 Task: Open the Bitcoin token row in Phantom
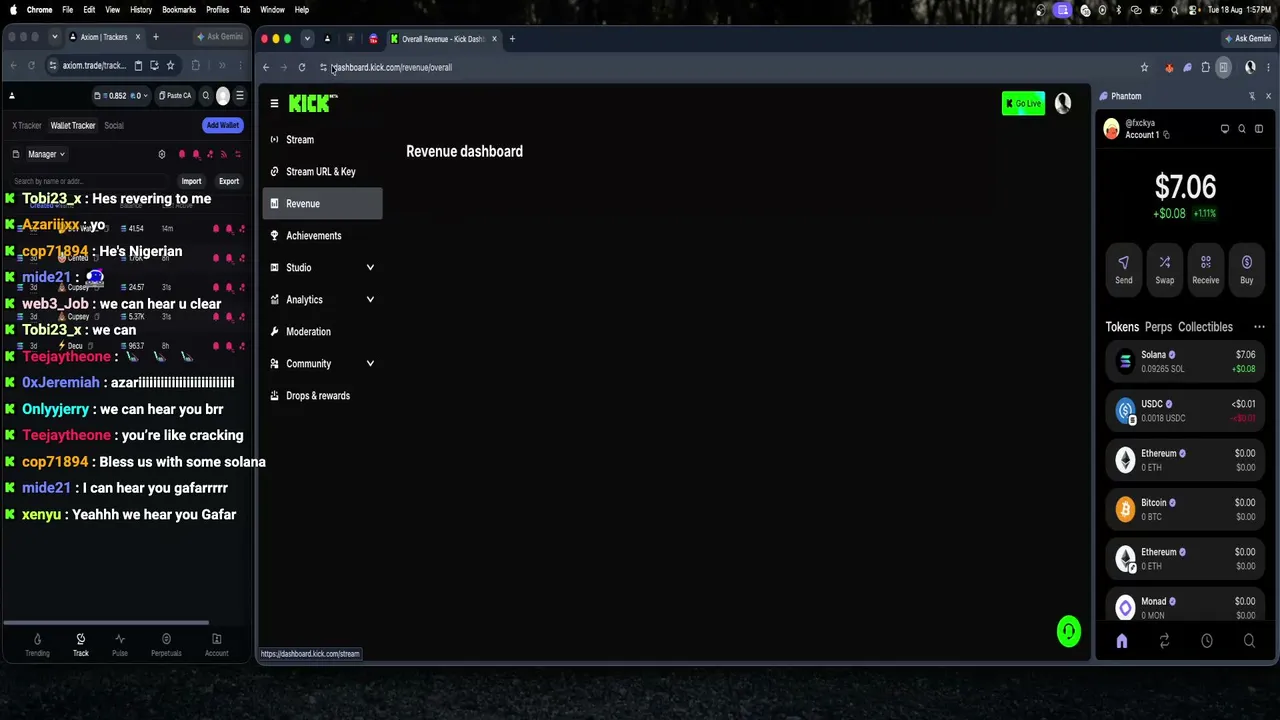pyautogui.click(x=1186, y=509)
